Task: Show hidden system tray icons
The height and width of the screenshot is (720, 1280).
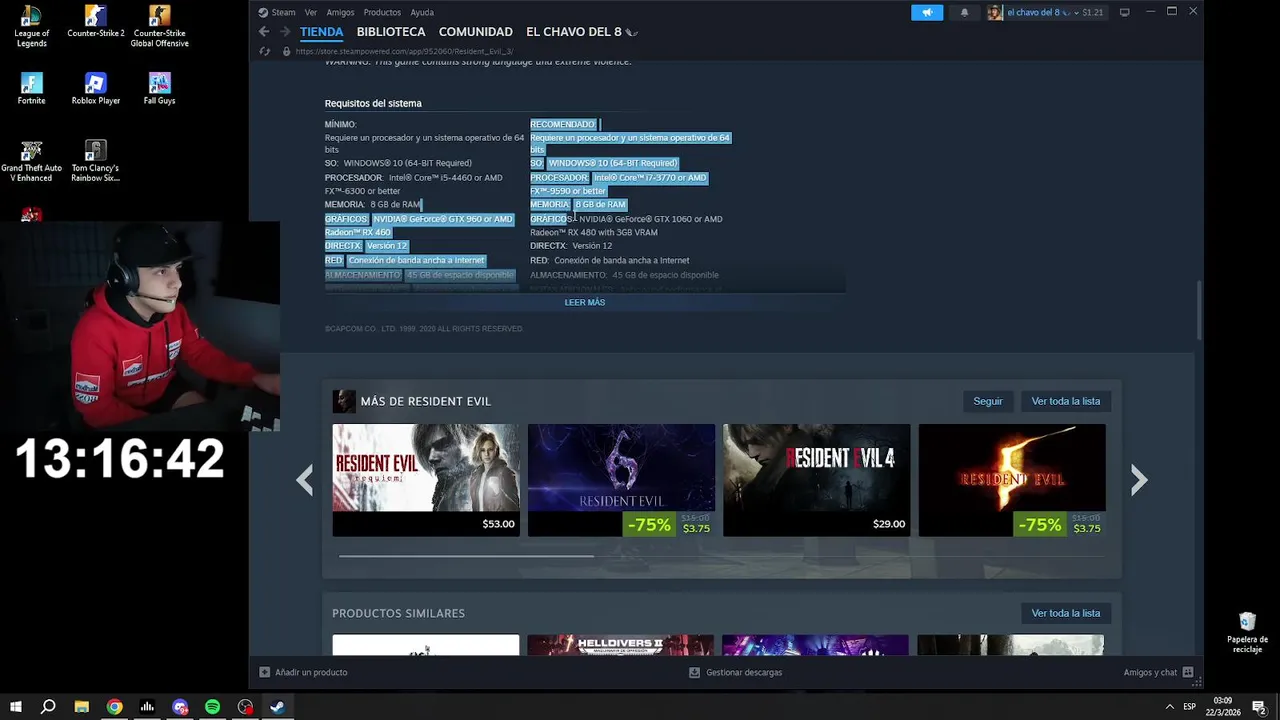Action: pyautogui.click(x=1169, y=707)
